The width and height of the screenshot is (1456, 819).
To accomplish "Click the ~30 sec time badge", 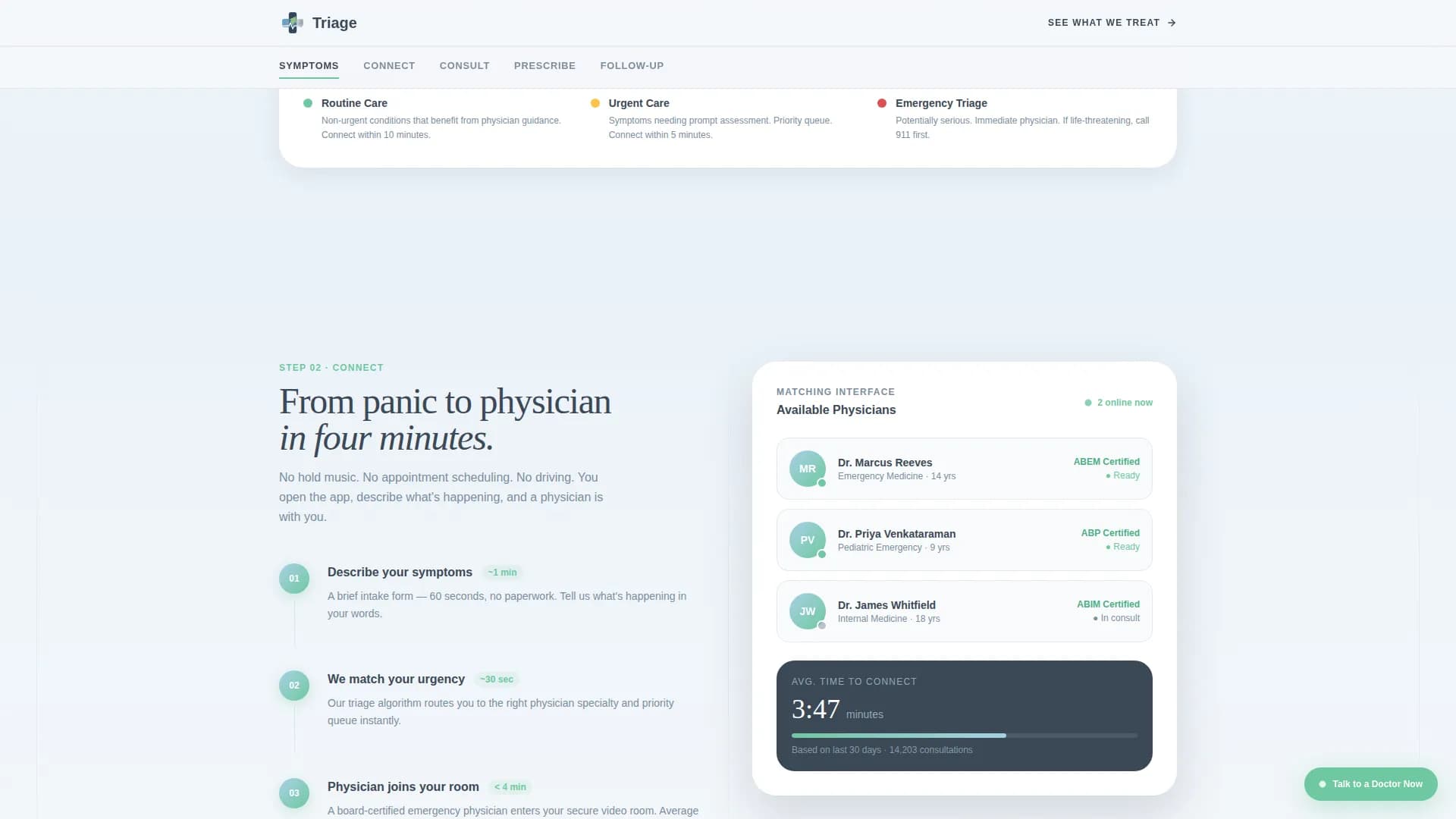I will coord(497,679).
